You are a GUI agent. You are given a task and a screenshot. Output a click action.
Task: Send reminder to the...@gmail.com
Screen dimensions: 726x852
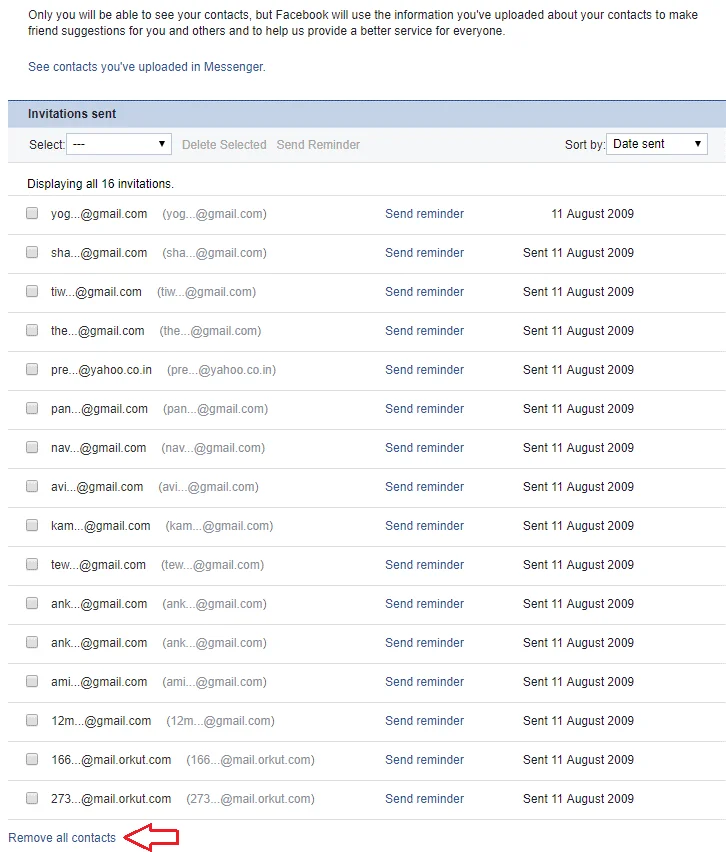coord(424,331)
